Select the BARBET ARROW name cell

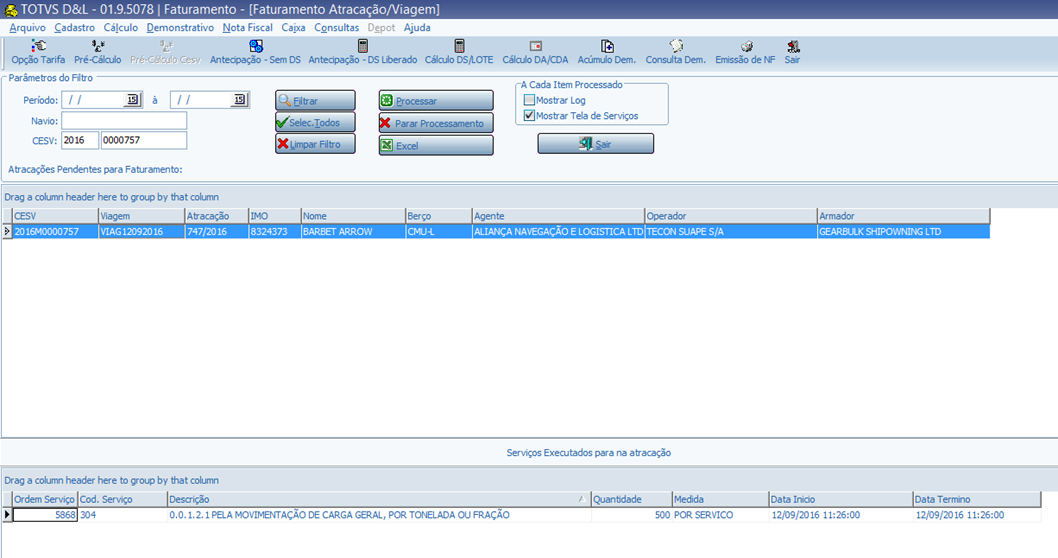354,231
